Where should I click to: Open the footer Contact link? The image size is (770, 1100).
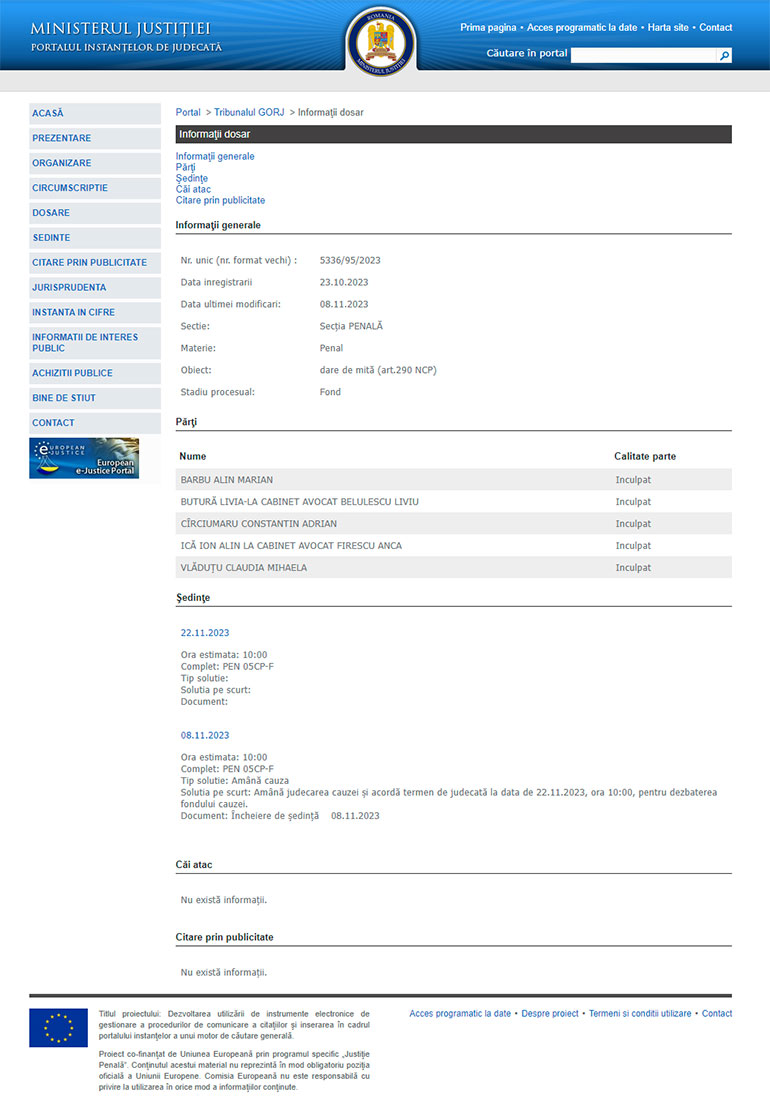click(717, 1014)
